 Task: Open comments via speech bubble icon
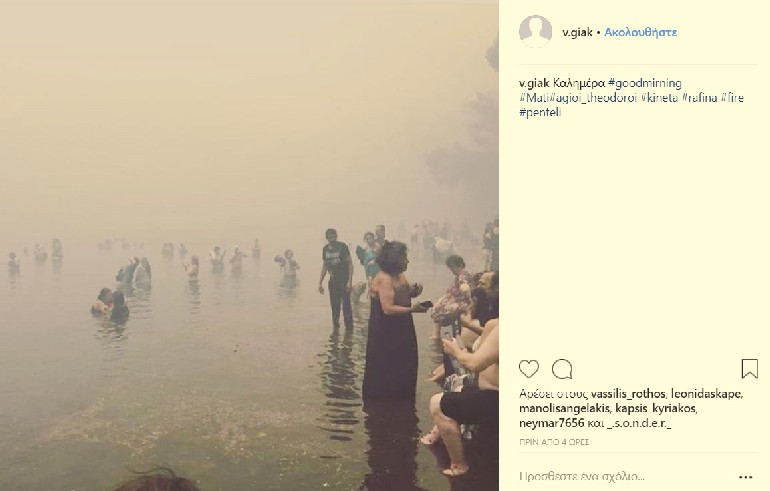(x=562, y=369)
